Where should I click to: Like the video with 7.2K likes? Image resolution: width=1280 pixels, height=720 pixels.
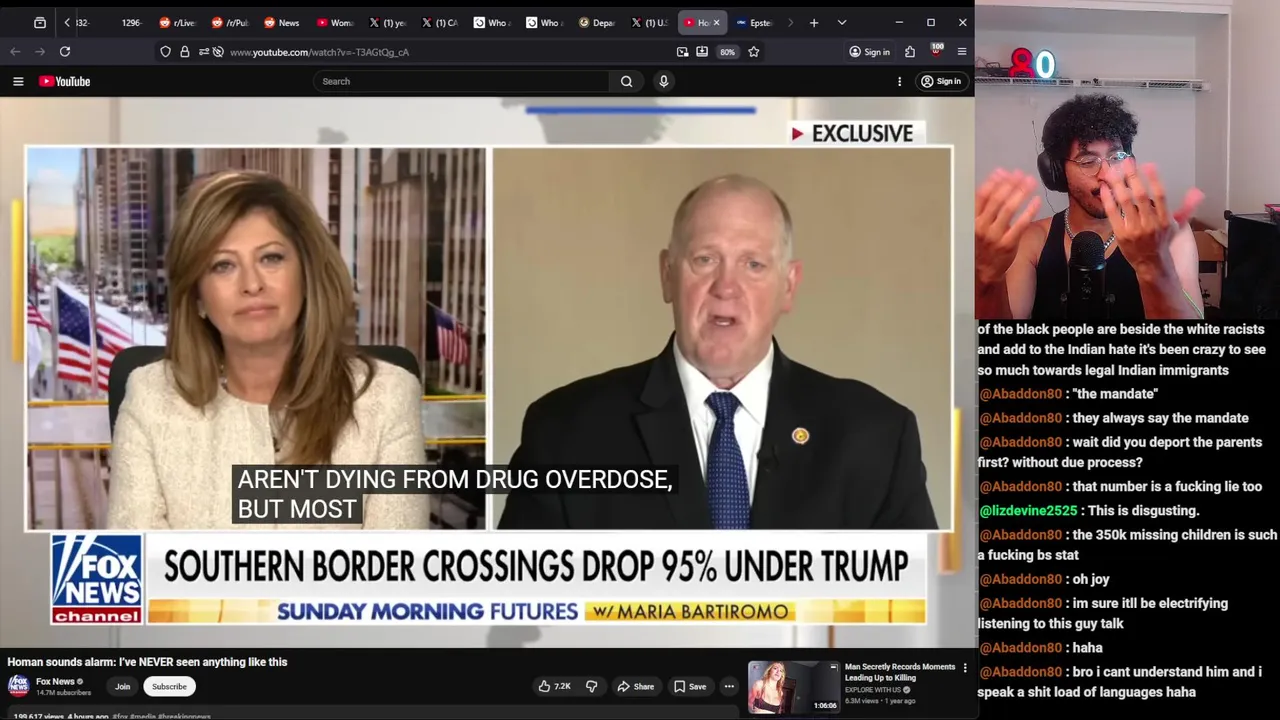(x=555, y=686)
